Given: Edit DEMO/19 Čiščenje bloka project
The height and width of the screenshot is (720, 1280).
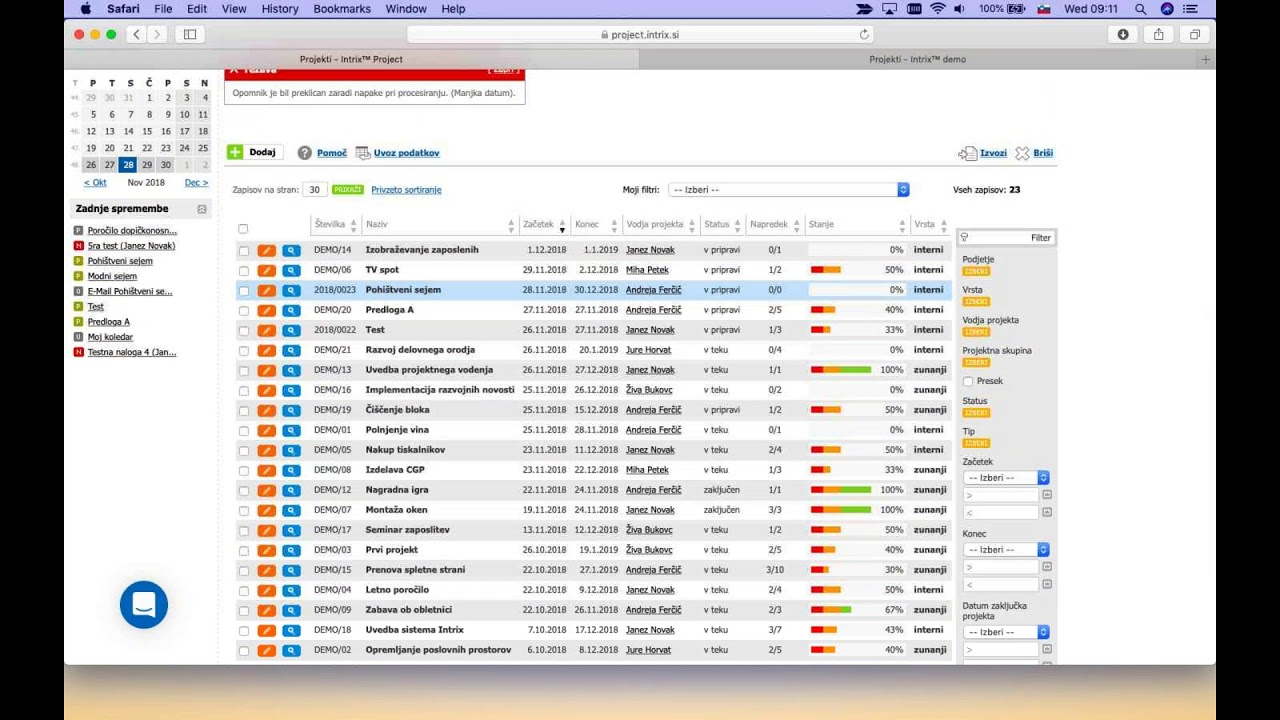Looking at the screenshot, I should (x=266, y=410).
